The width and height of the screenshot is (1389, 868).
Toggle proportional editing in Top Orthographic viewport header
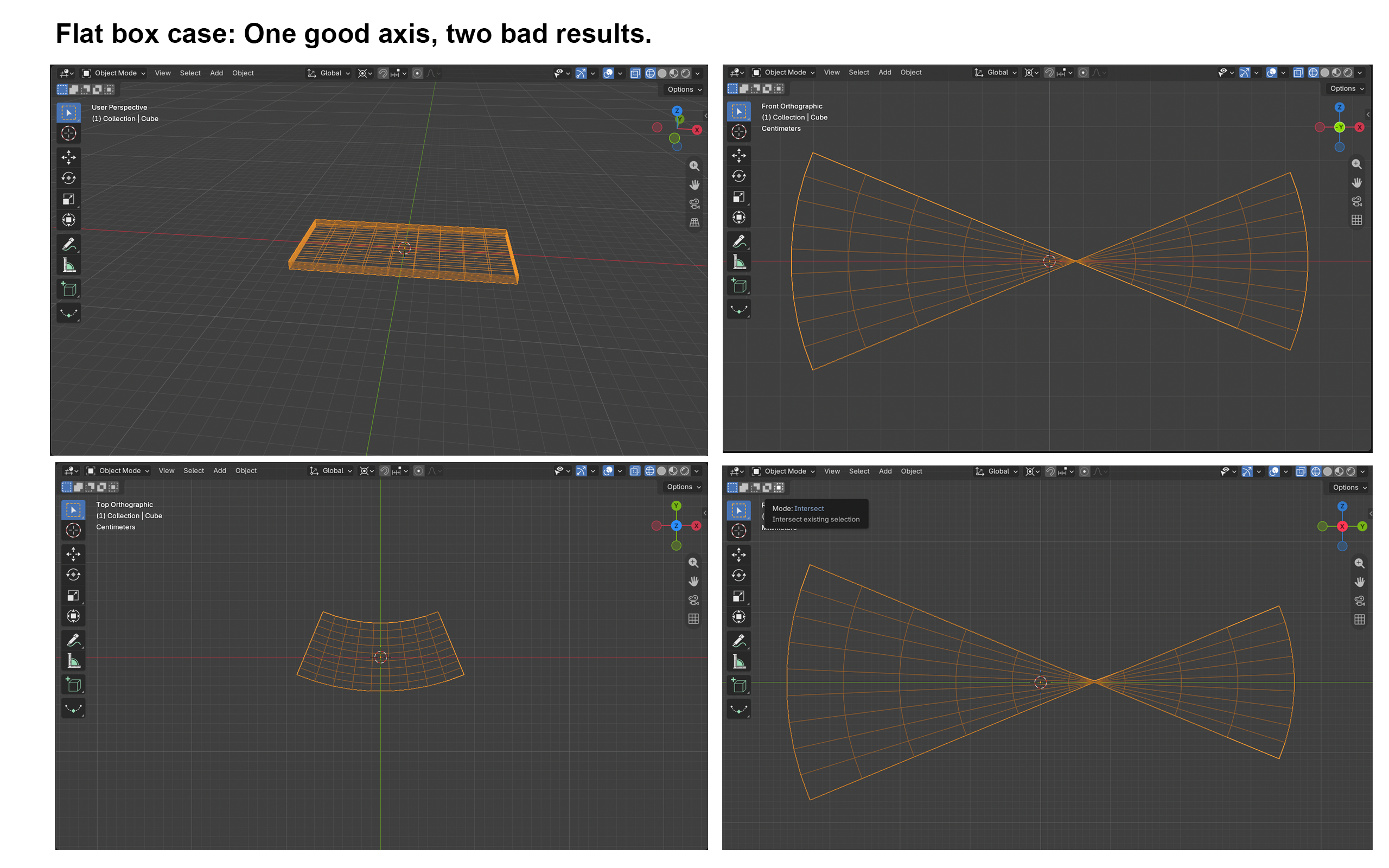pyautogui.click(x=419, y=471)
